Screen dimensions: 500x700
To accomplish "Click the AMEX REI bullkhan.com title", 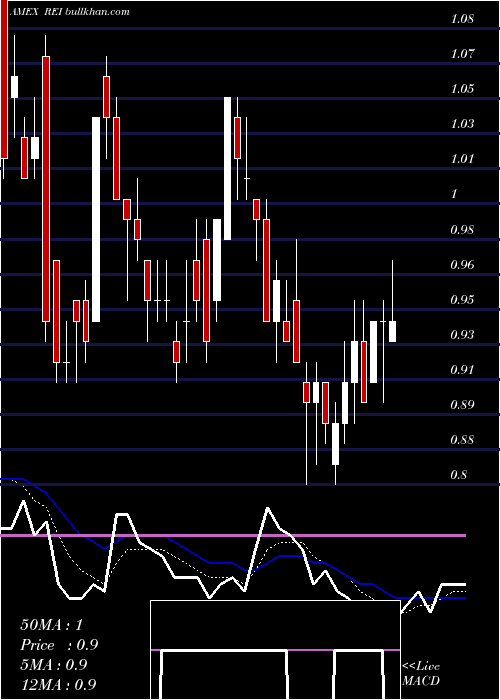I will pos(70,12).
